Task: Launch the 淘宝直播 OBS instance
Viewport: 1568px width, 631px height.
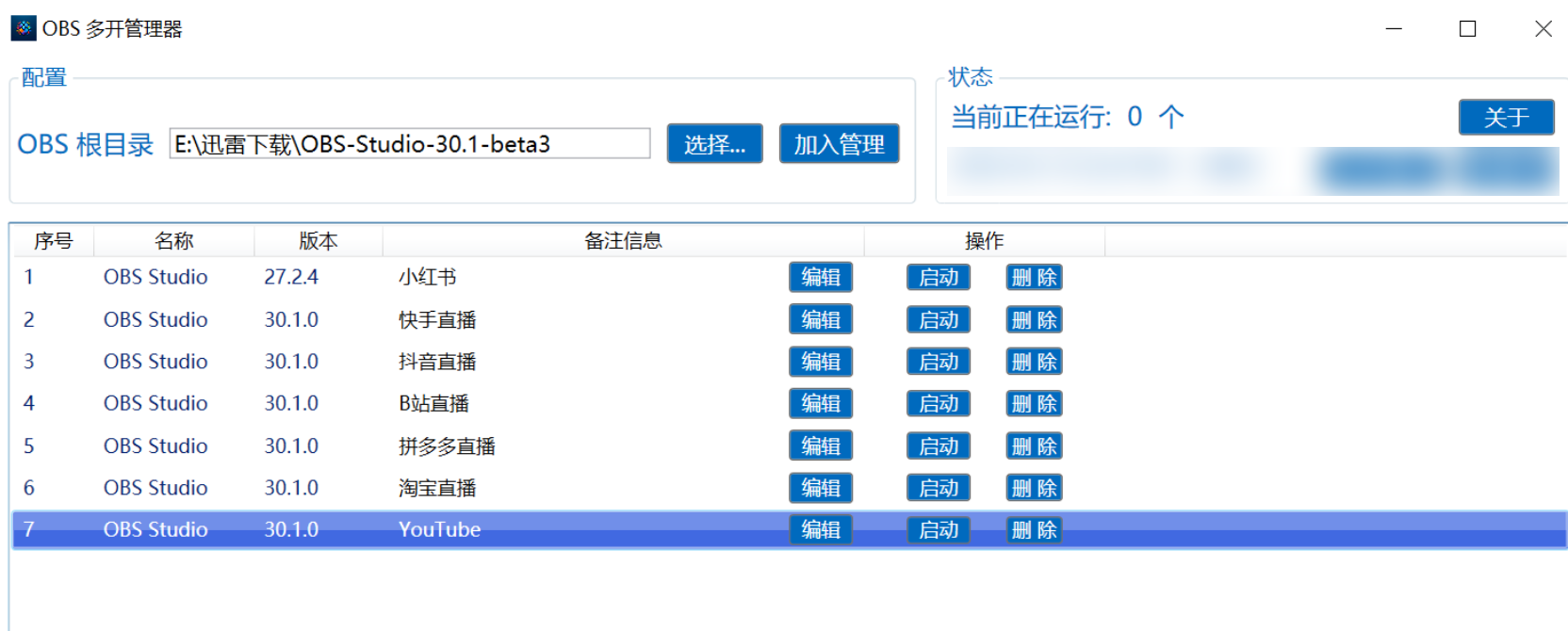Action: (x=939, y=488)
